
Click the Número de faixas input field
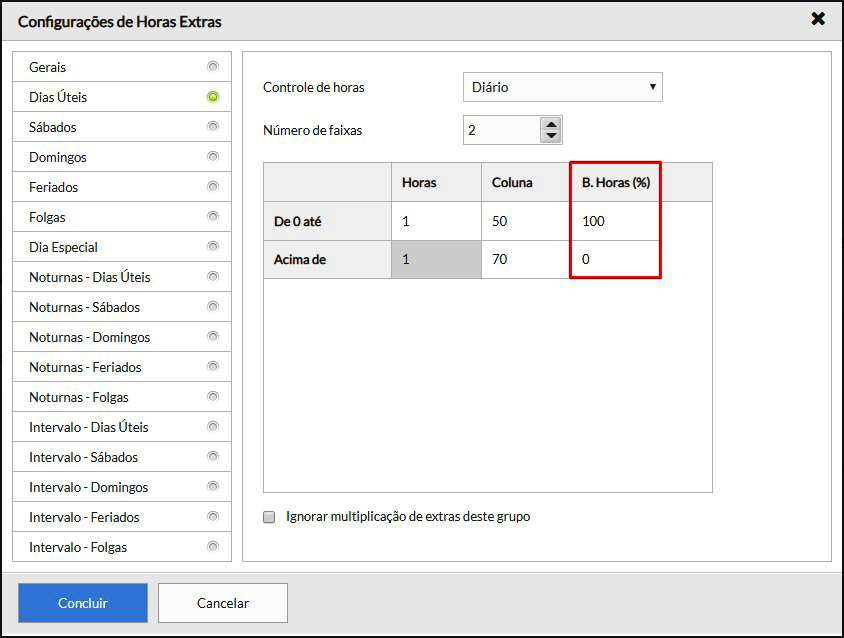click(500, 130)
